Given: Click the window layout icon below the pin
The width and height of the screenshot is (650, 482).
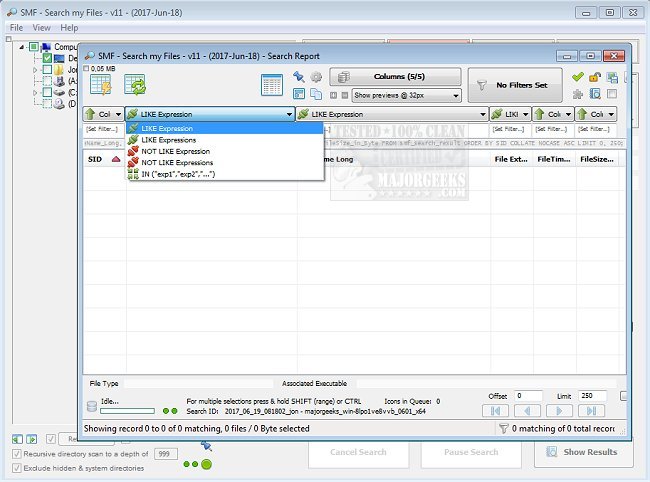Looking at the screenshot, I should (x=298, y=94).
